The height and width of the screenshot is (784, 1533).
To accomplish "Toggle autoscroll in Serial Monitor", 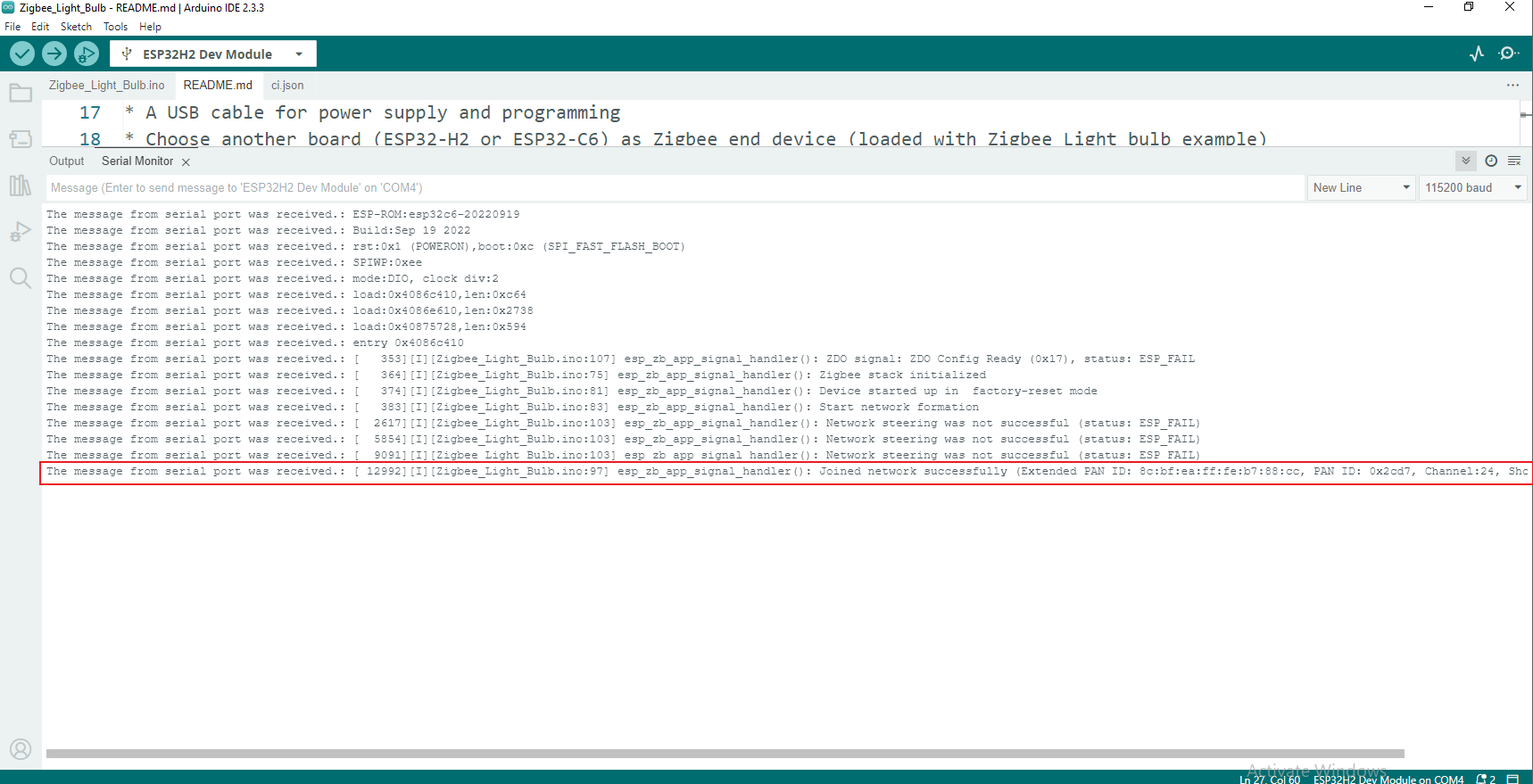I will [1466, 161].
